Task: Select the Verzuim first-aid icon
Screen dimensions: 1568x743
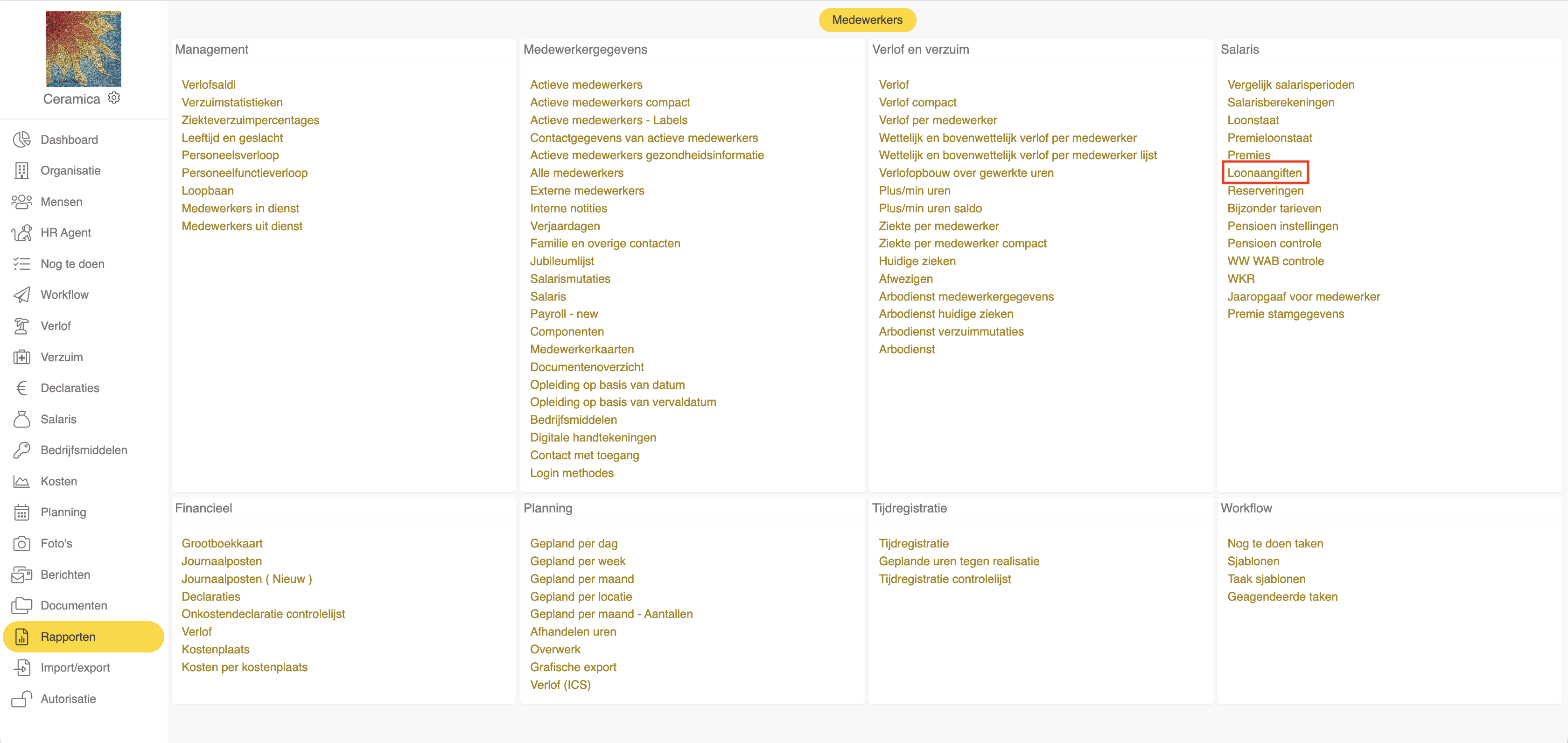Action: click(x=22, y=357)
